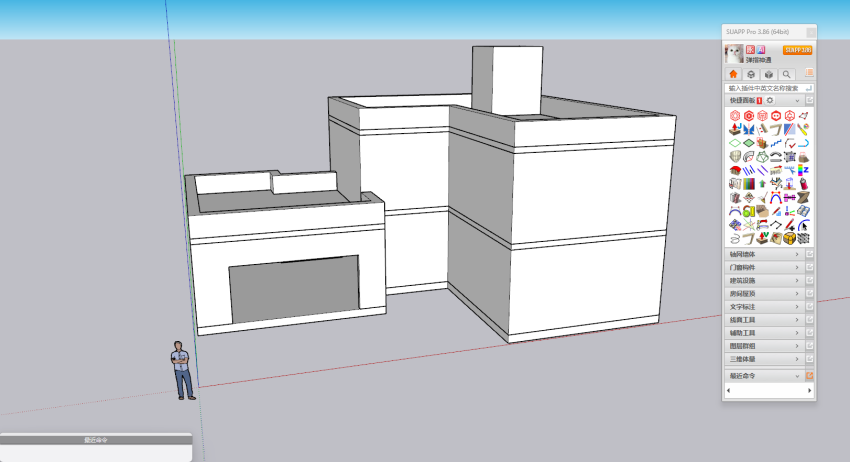Select the gray pipe elbow icon
850x462 pixels.
pos(749,157)
